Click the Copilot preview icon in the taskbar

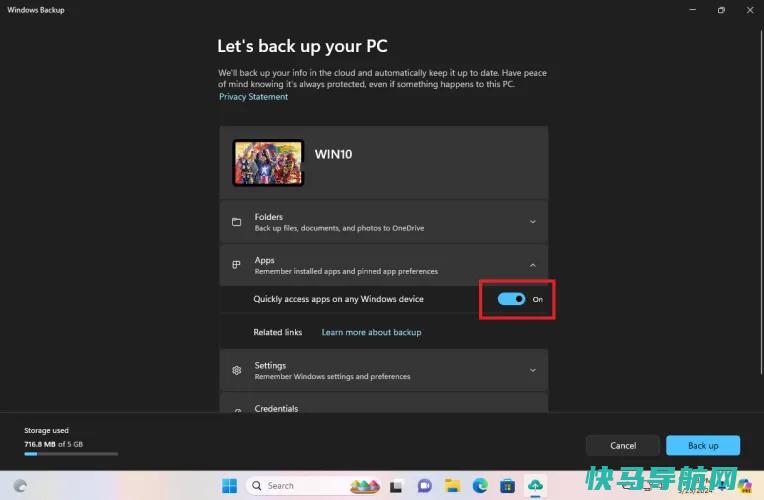745,485
